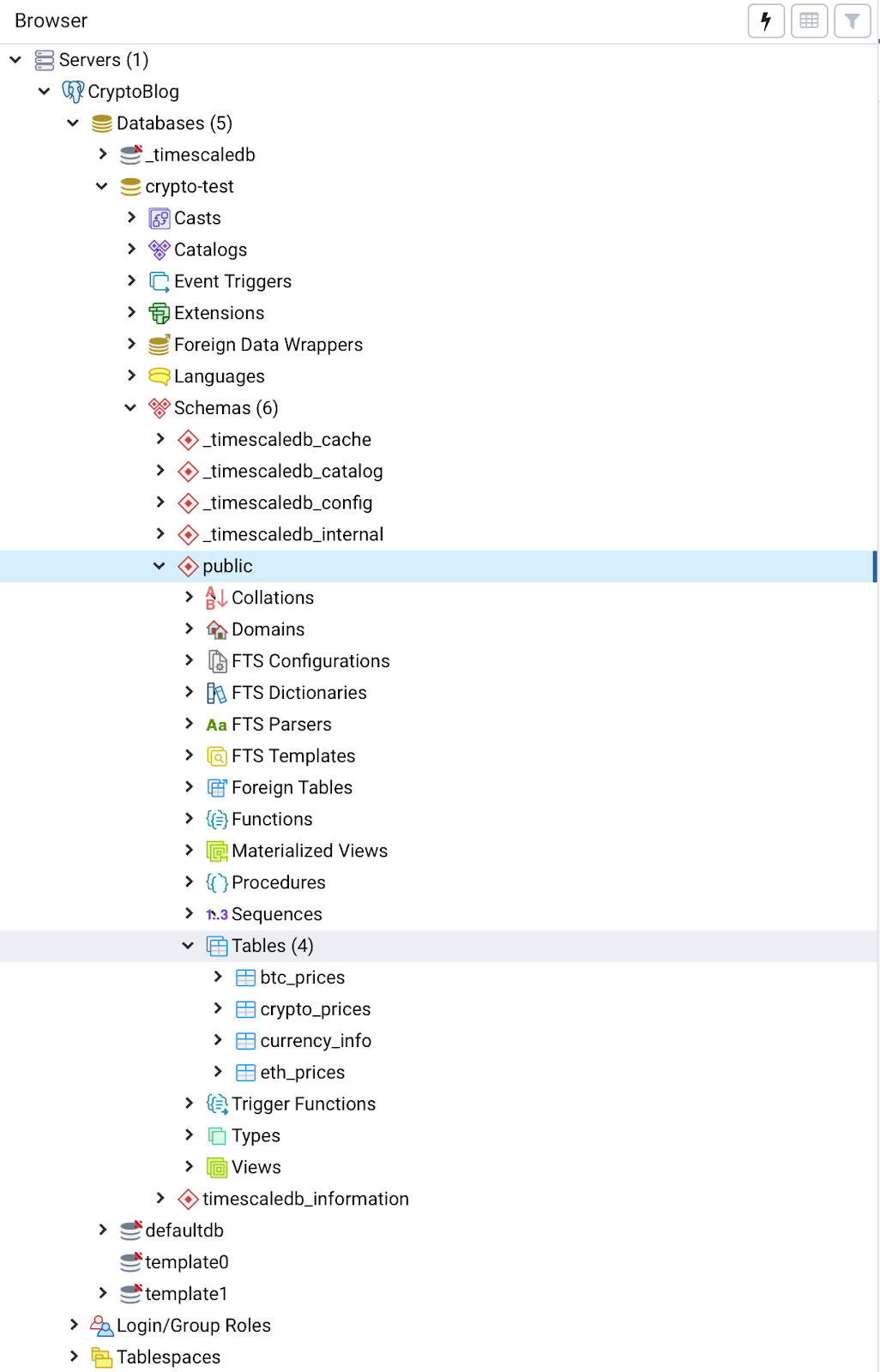Collapse the Tables (4) node
Image resolution: width=880 pixels, height=1372 pixels.
tap(189, 946)
